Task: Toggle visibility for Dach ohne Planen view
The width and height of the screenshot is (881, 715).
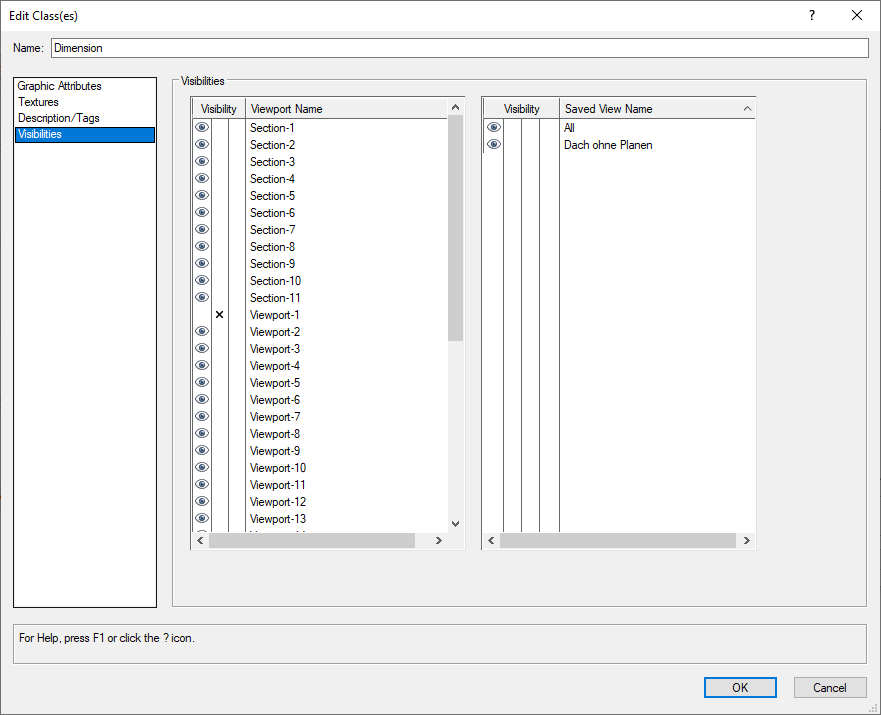Action: [x=492, y=144]
